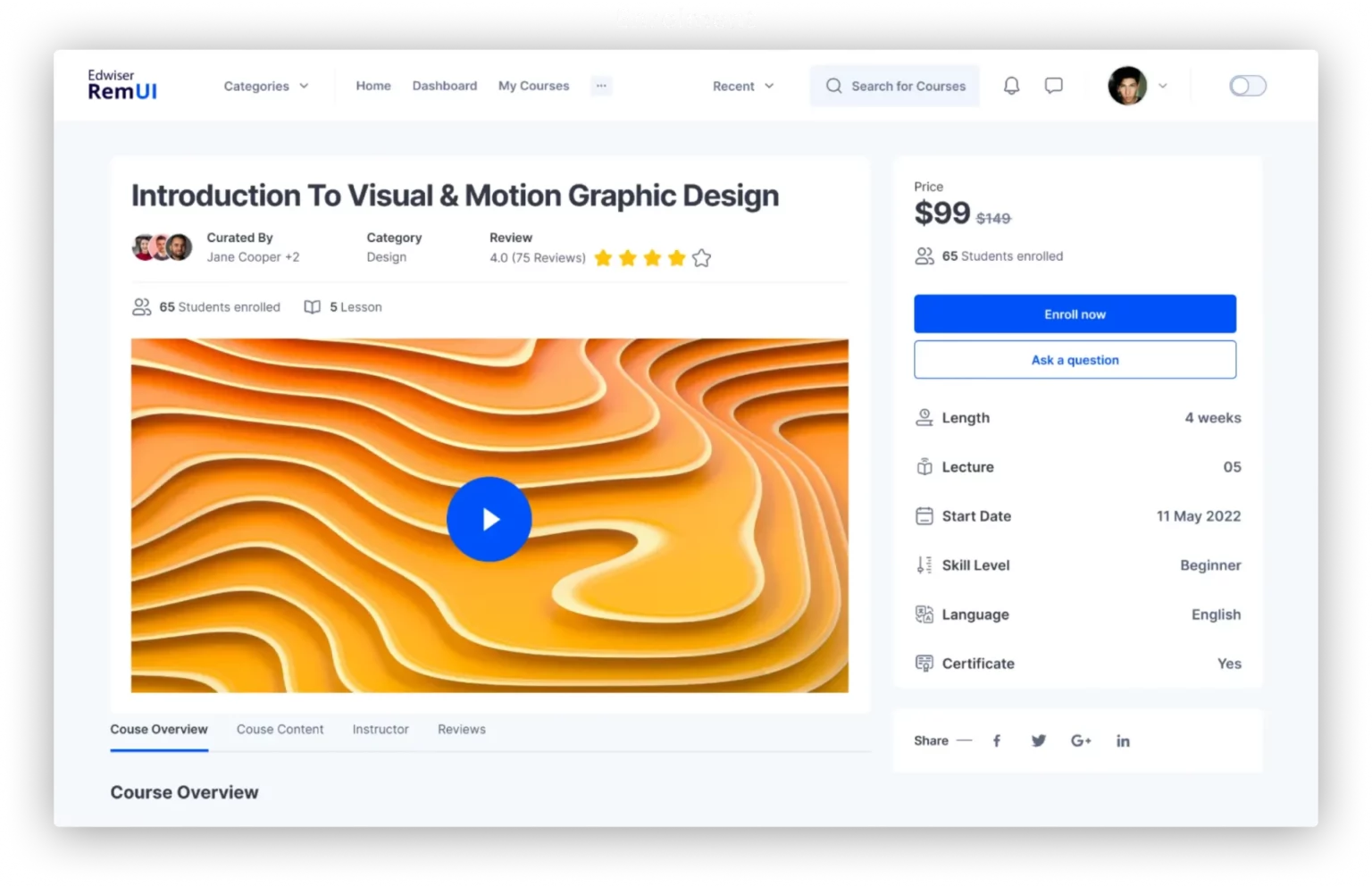Click the Enroll now button

(x=1075, y=314)
